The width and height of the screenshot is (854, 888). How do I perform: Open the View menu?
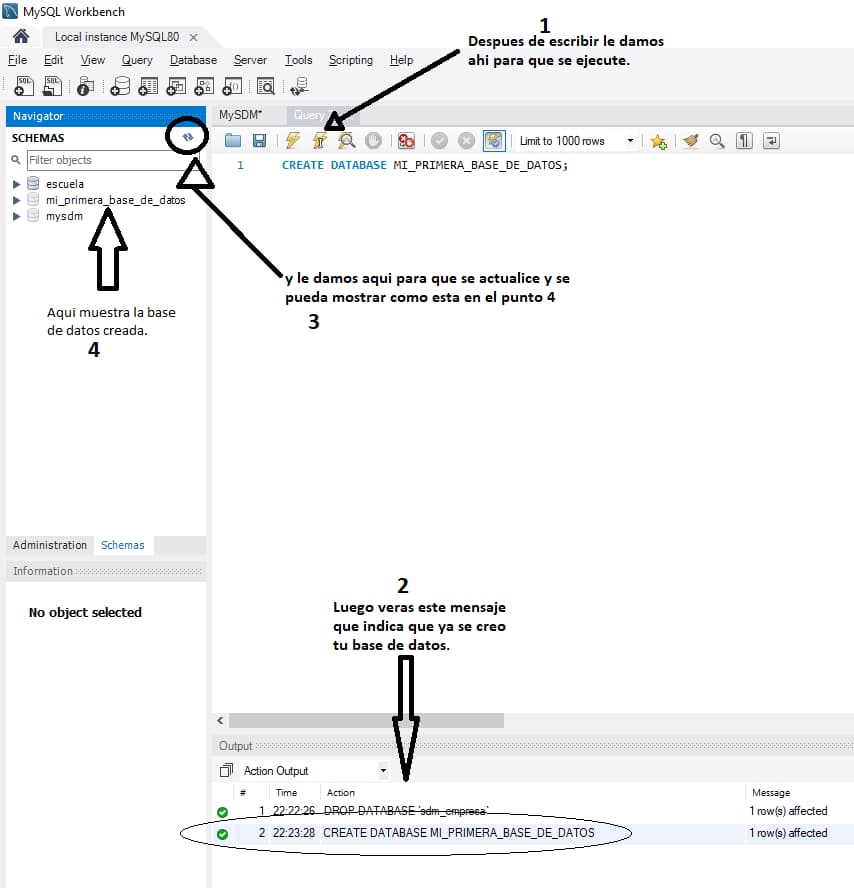(x=92, y=60)
